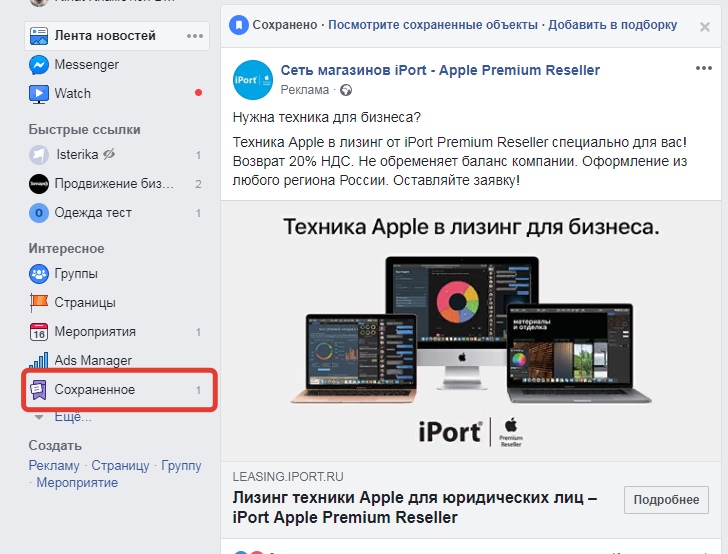Click the counter 1 beside Мероприятия

tap(198, 332)
